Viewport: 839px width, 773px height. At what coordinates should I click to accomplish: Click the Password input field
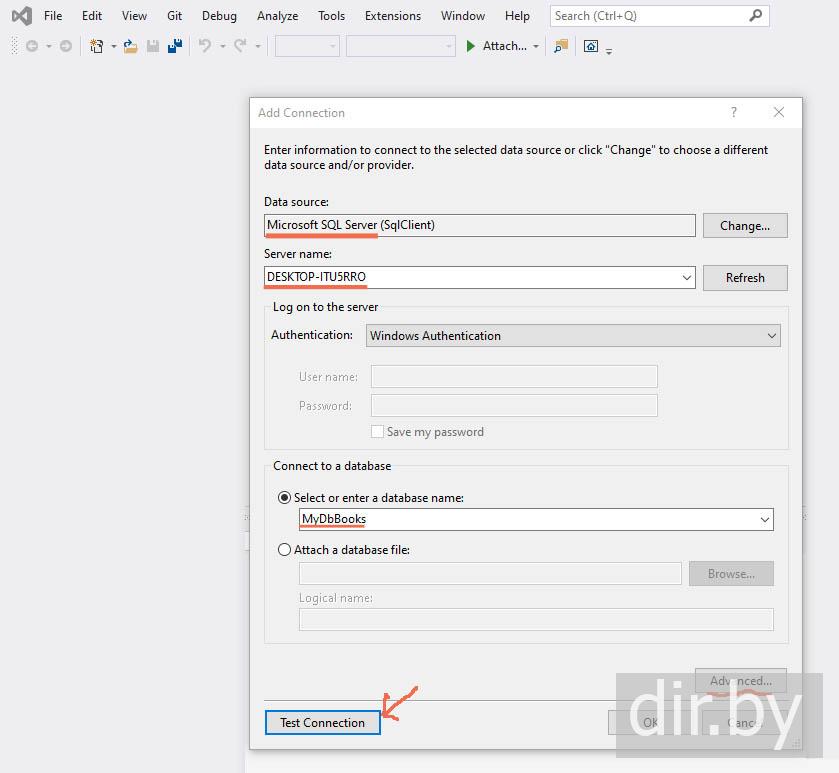pyautogui.click(x=514, y=405)
